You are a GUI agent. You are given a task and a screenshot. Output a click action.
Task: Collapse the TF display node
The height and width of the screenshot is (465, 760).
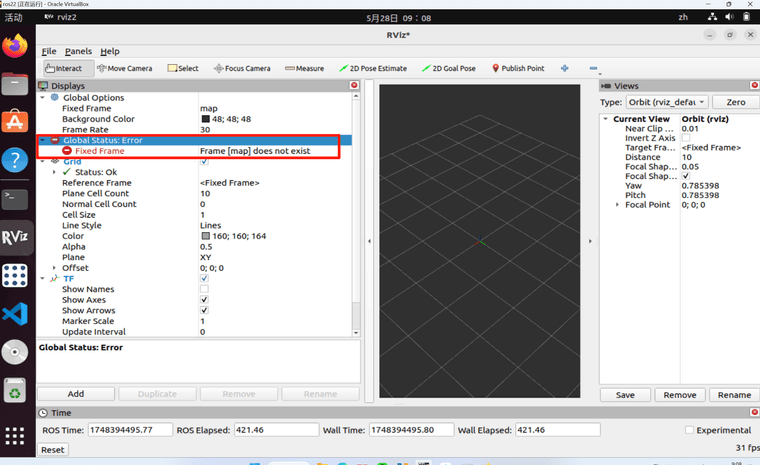pyautogui.click(x=43, y=278)
